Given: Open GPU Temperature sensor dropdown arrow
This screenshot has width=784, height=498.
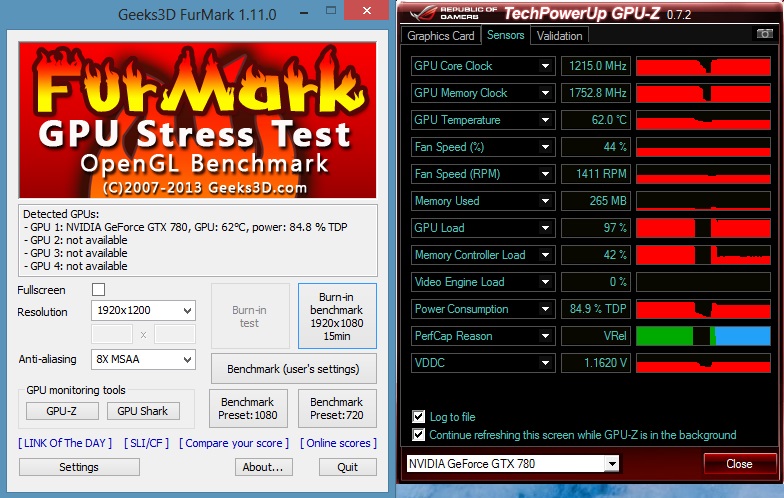Looking at the screenshot, I should [546, 120].
